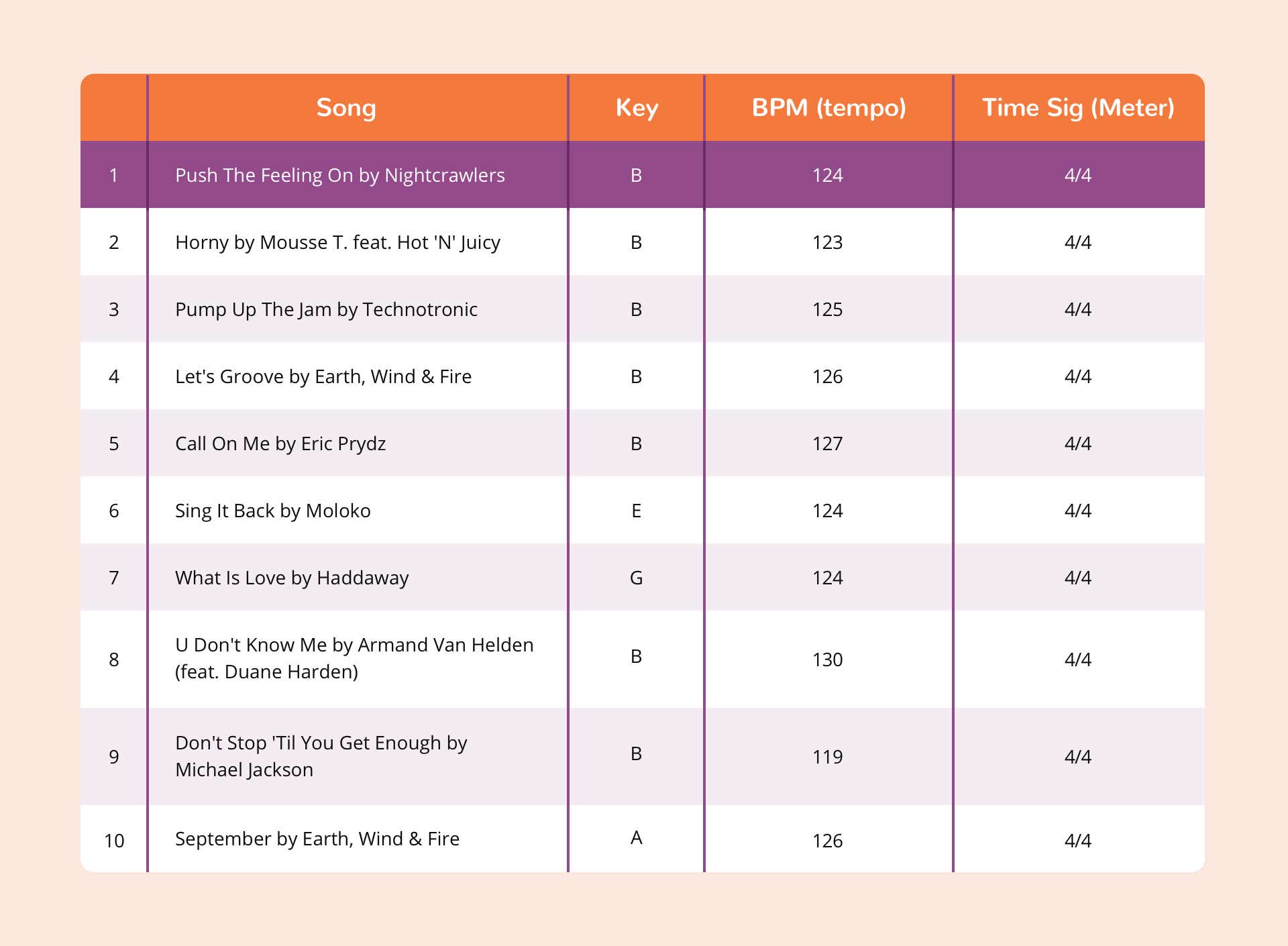Viewport: 1288px width, 946px height.
Task: Click the Key column header
Action: pyautogui.click(x=637, y=108)
